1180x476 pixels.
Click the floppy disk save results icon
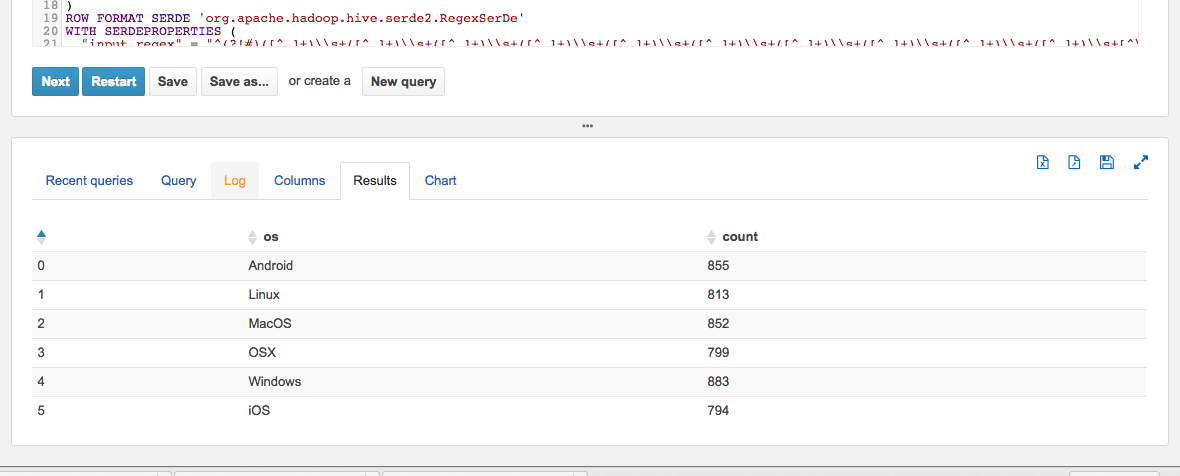pos(1106,163)
